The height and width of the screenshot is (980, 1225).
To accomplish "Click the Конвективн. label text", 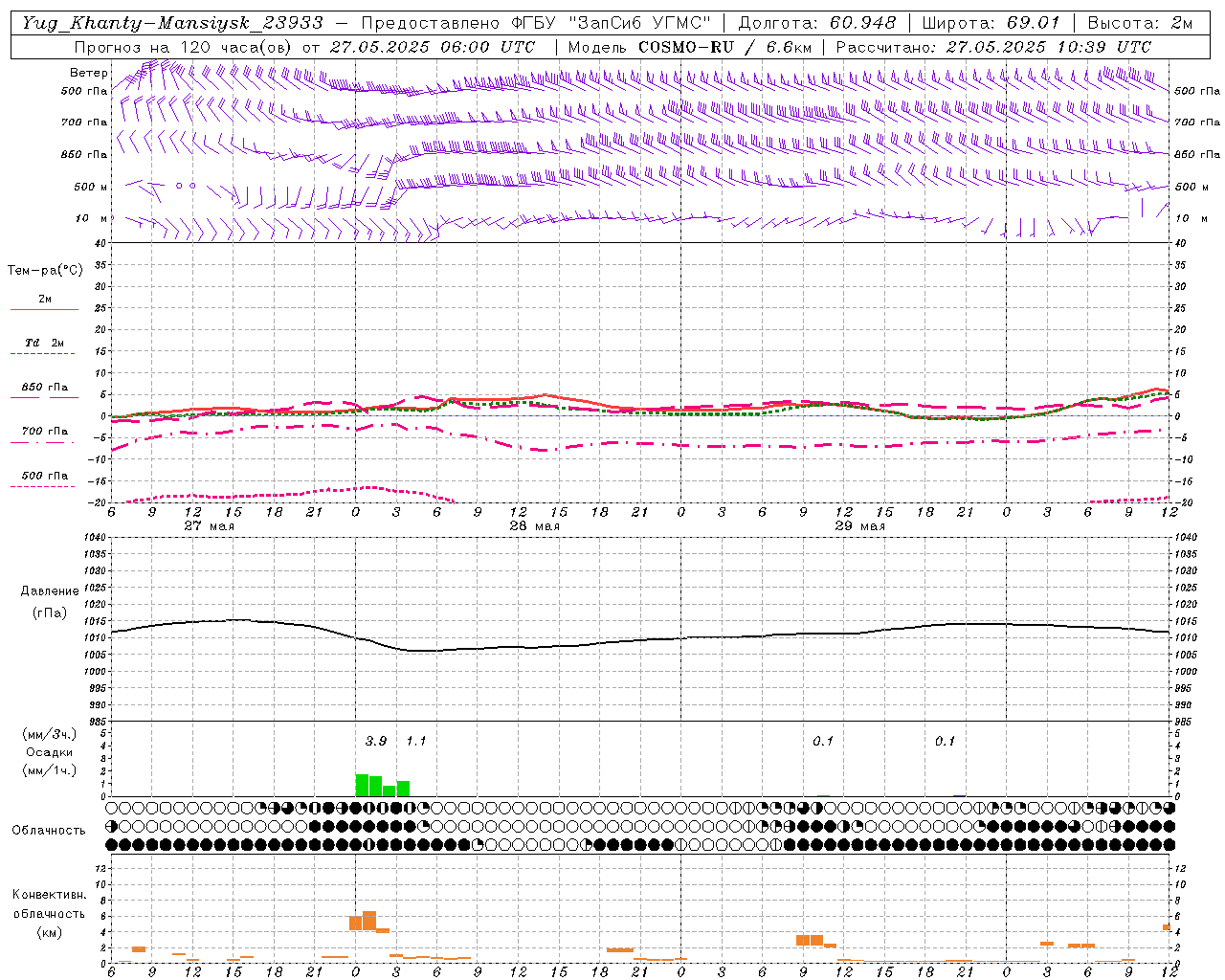I will [x=49, y=895].
